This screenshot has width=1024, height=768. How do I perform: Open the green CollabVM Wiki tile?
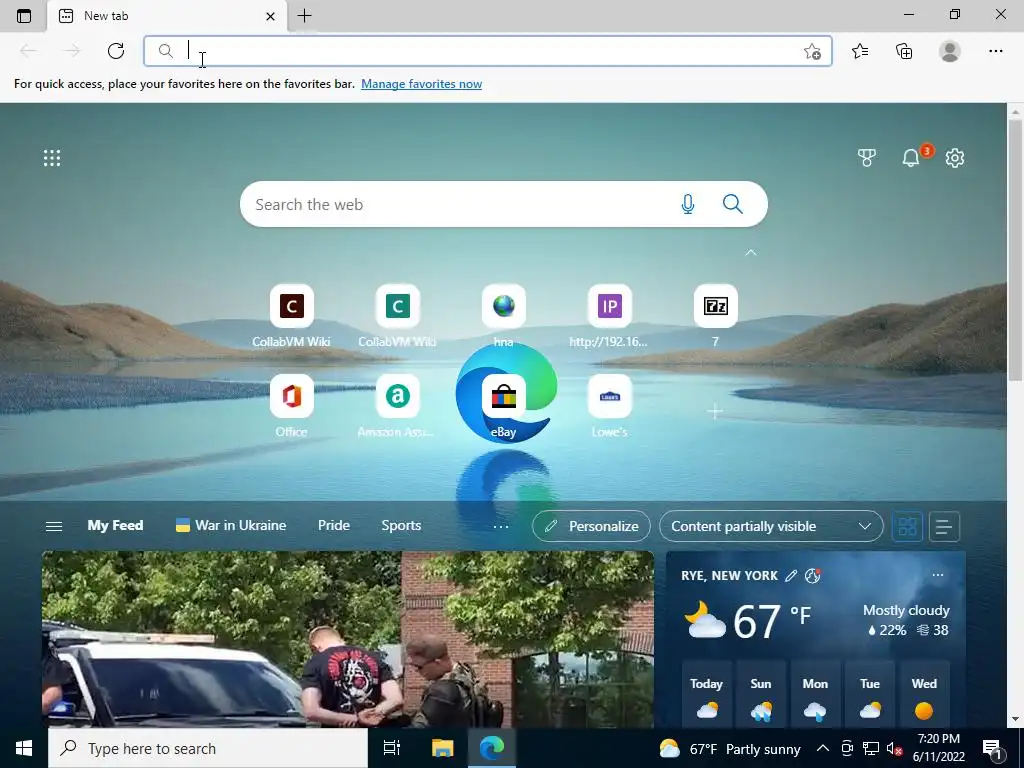click(397, 306)
